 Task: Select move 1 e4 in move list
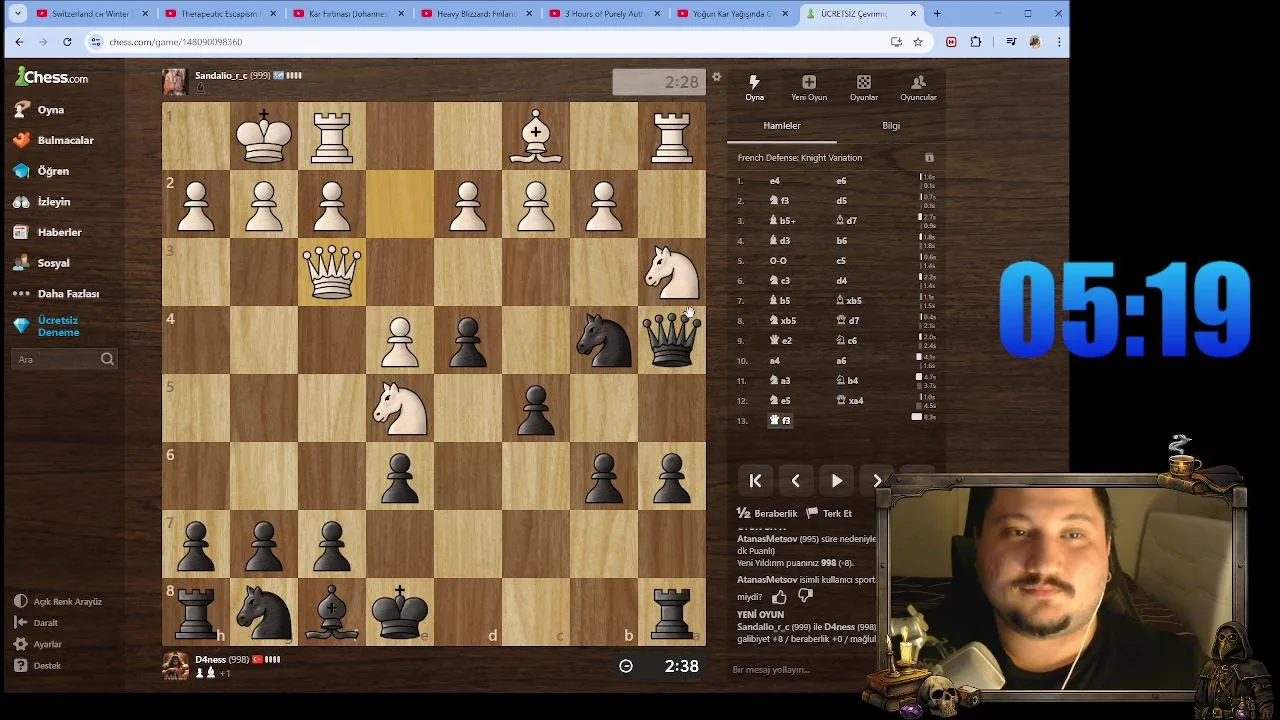click(x=774, y=181)
